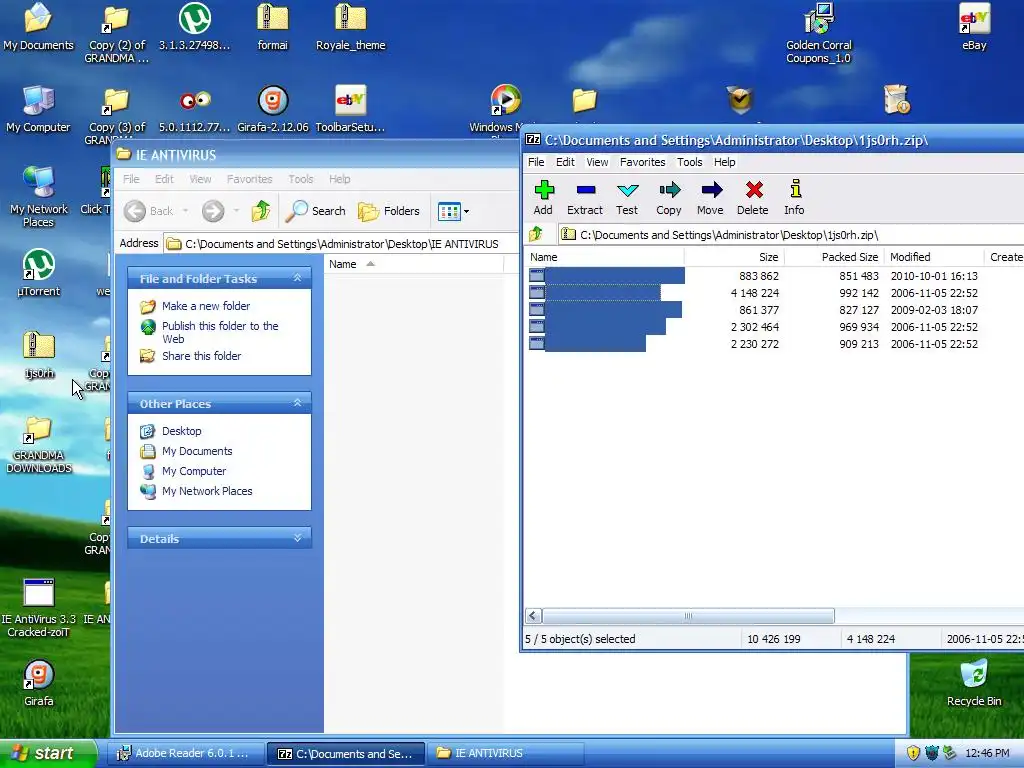Screen dimensions: 1024x768
Task: Click the Back button in explorer window
Action: coord(150,211)
